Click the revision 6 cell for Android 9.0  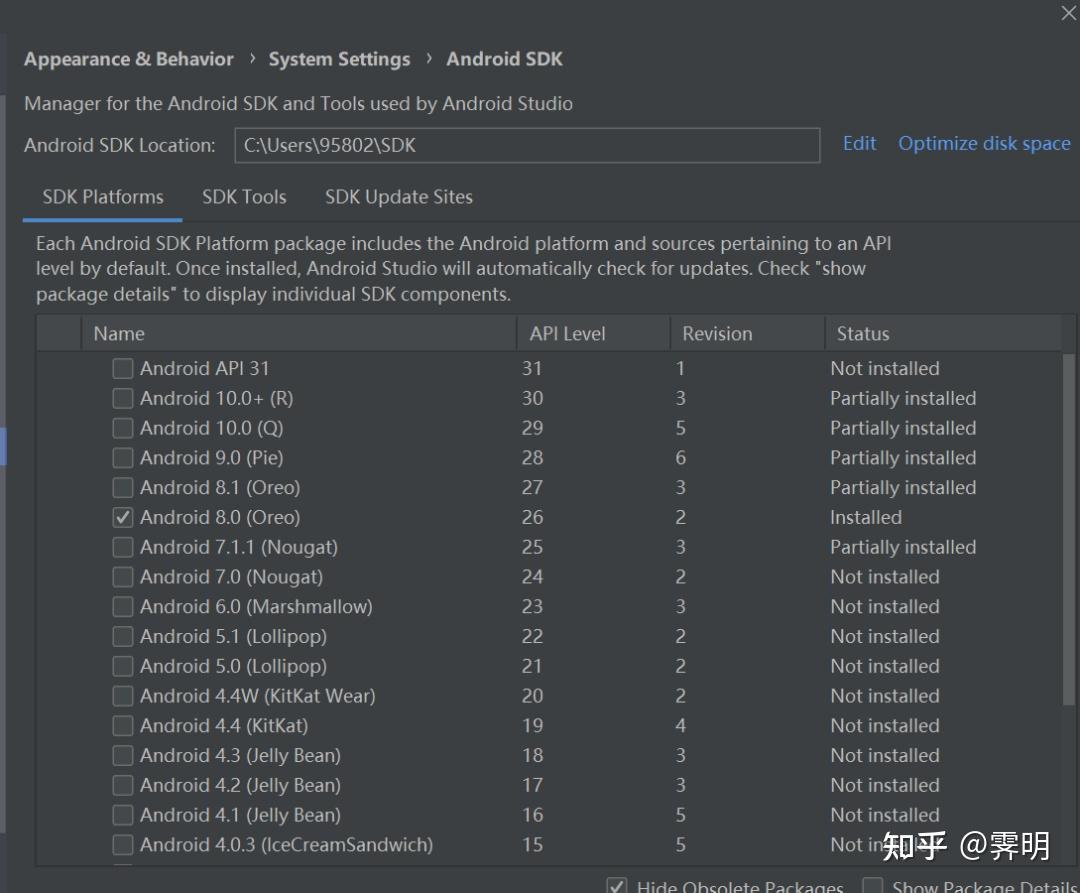coord(681,458)
